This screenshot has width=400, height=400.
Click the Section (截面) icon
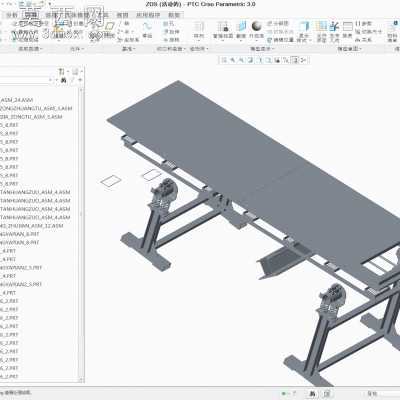click(x=241, y=30)
